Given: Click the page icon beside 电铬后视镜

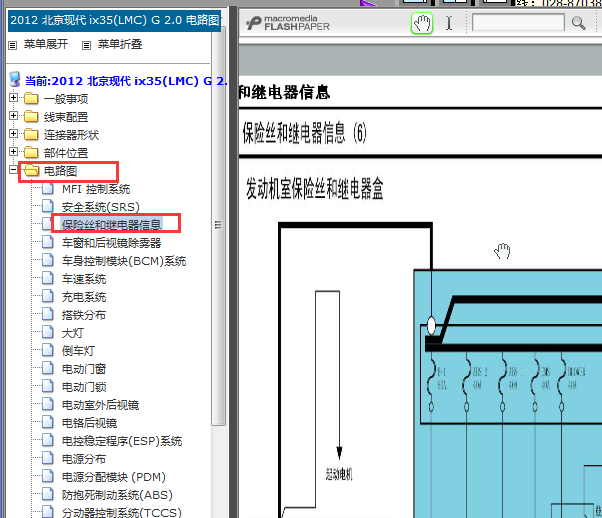Looking at the screenshot, I should (48, 422).
